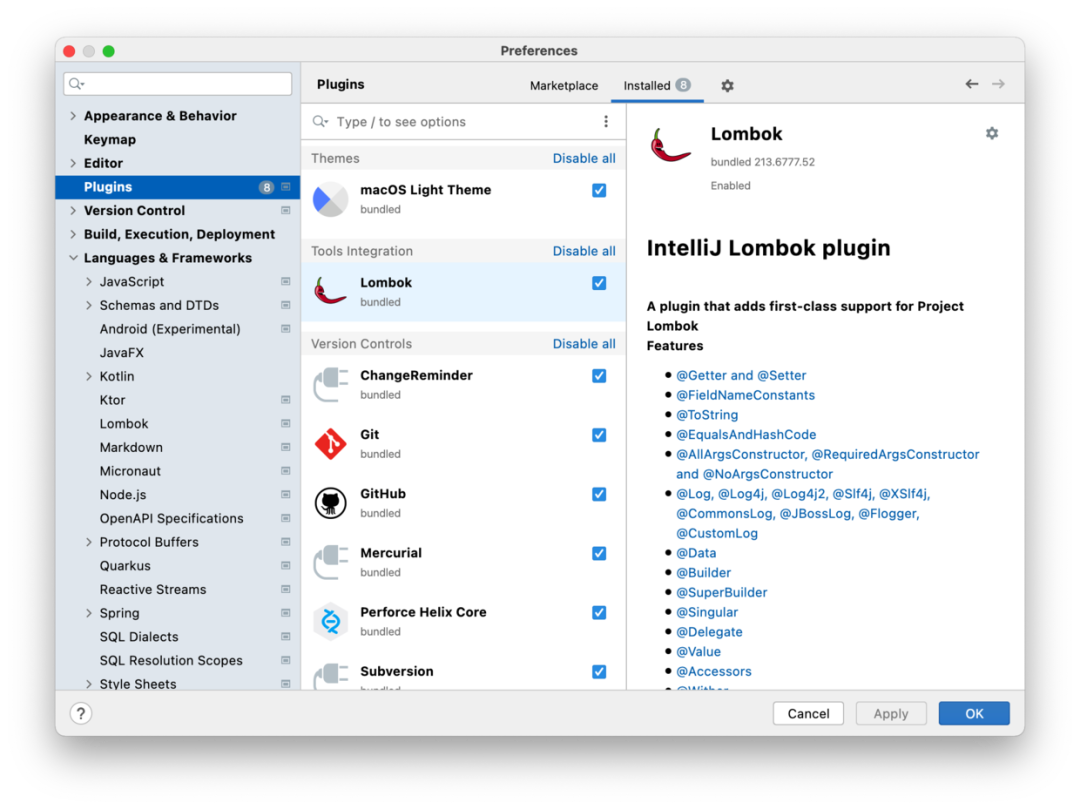Viewport: 1080px width, 809px height.
Task: Click Disable all for Version Controls
Action: (x=584, y=344)
